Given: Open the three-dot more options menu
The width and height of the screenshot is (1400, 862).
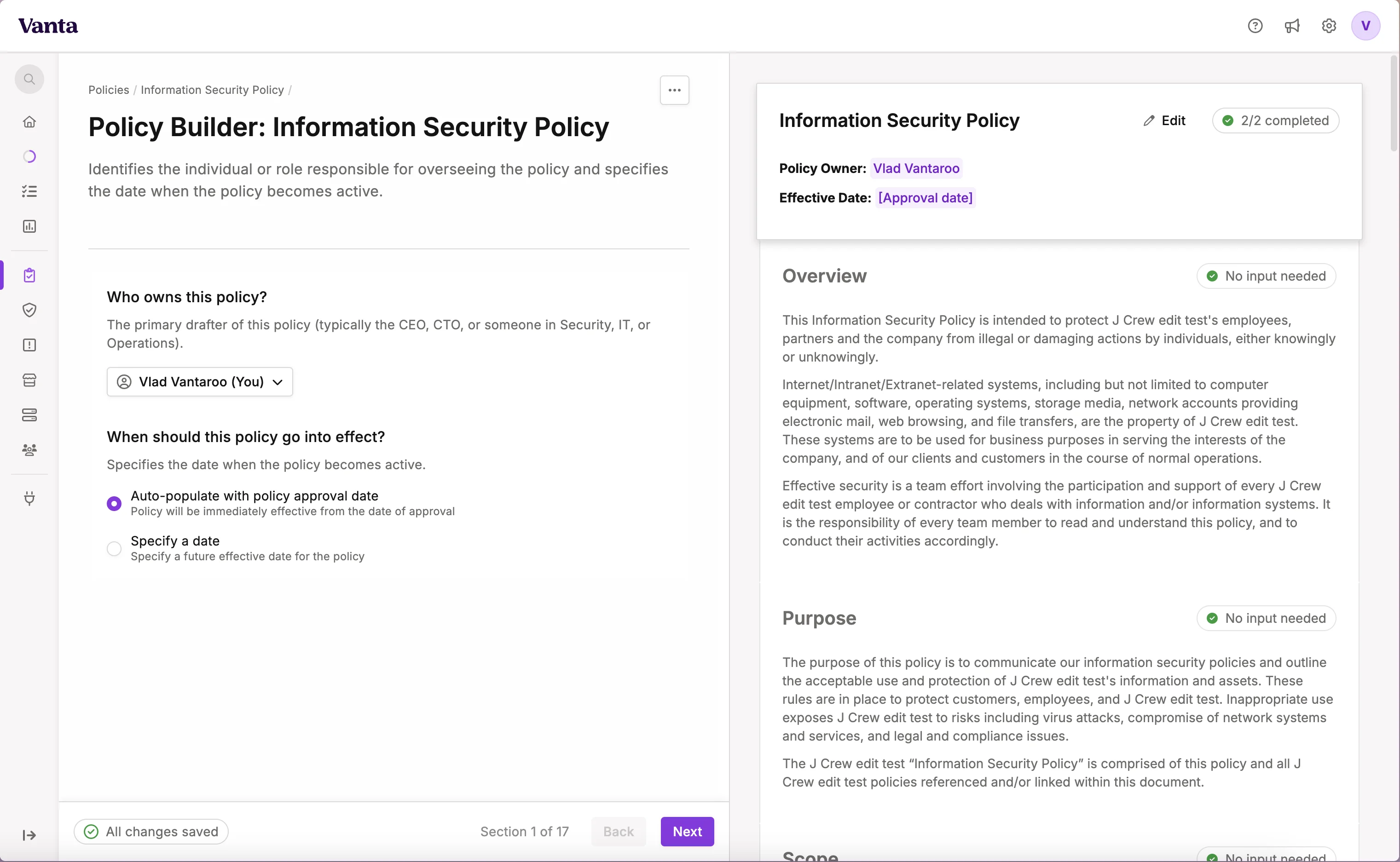Looking at the screenshot, I should click(x=675, y=90).
